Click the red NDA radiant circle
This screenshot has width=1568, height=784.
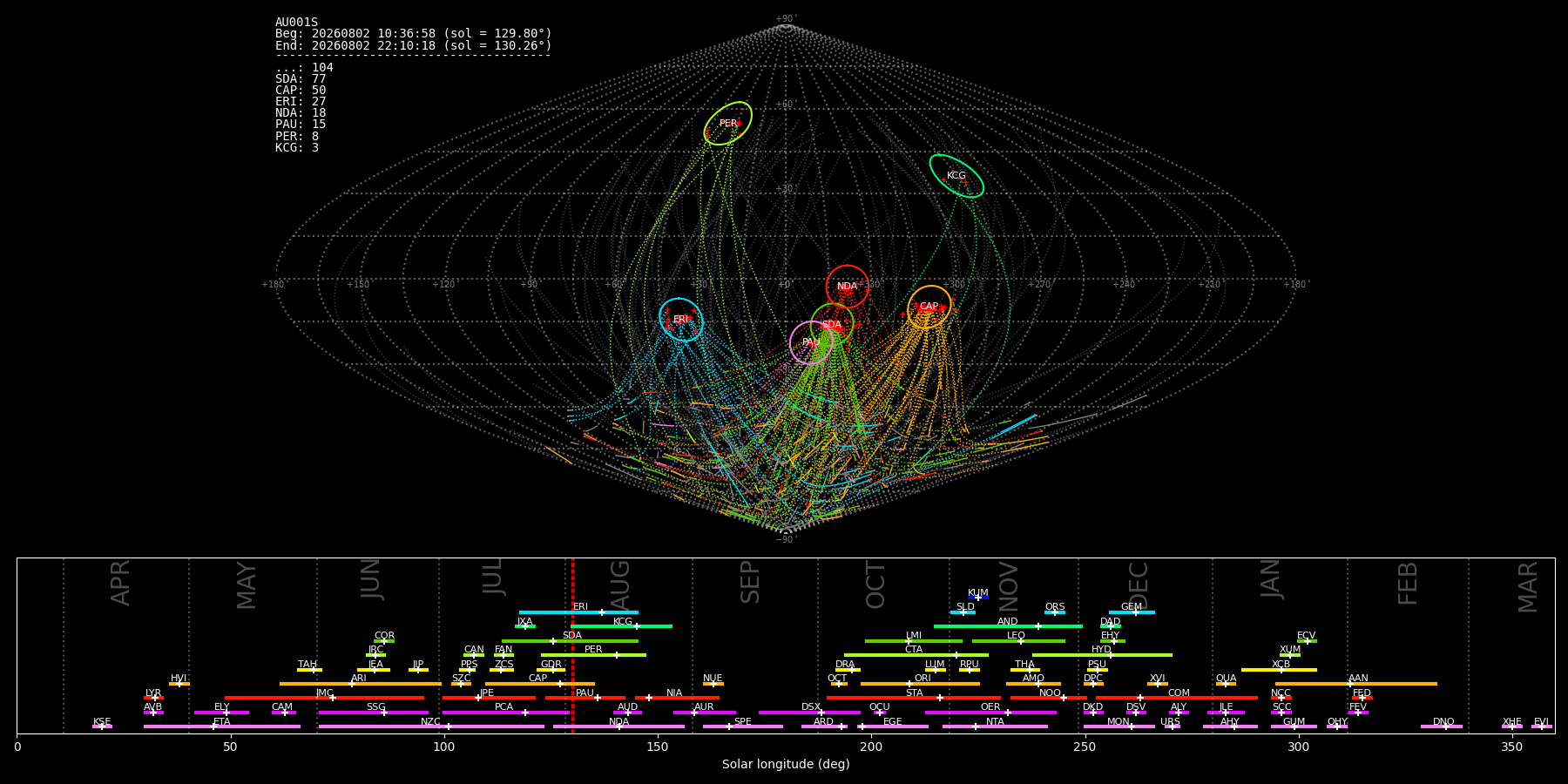click(848, 287)
